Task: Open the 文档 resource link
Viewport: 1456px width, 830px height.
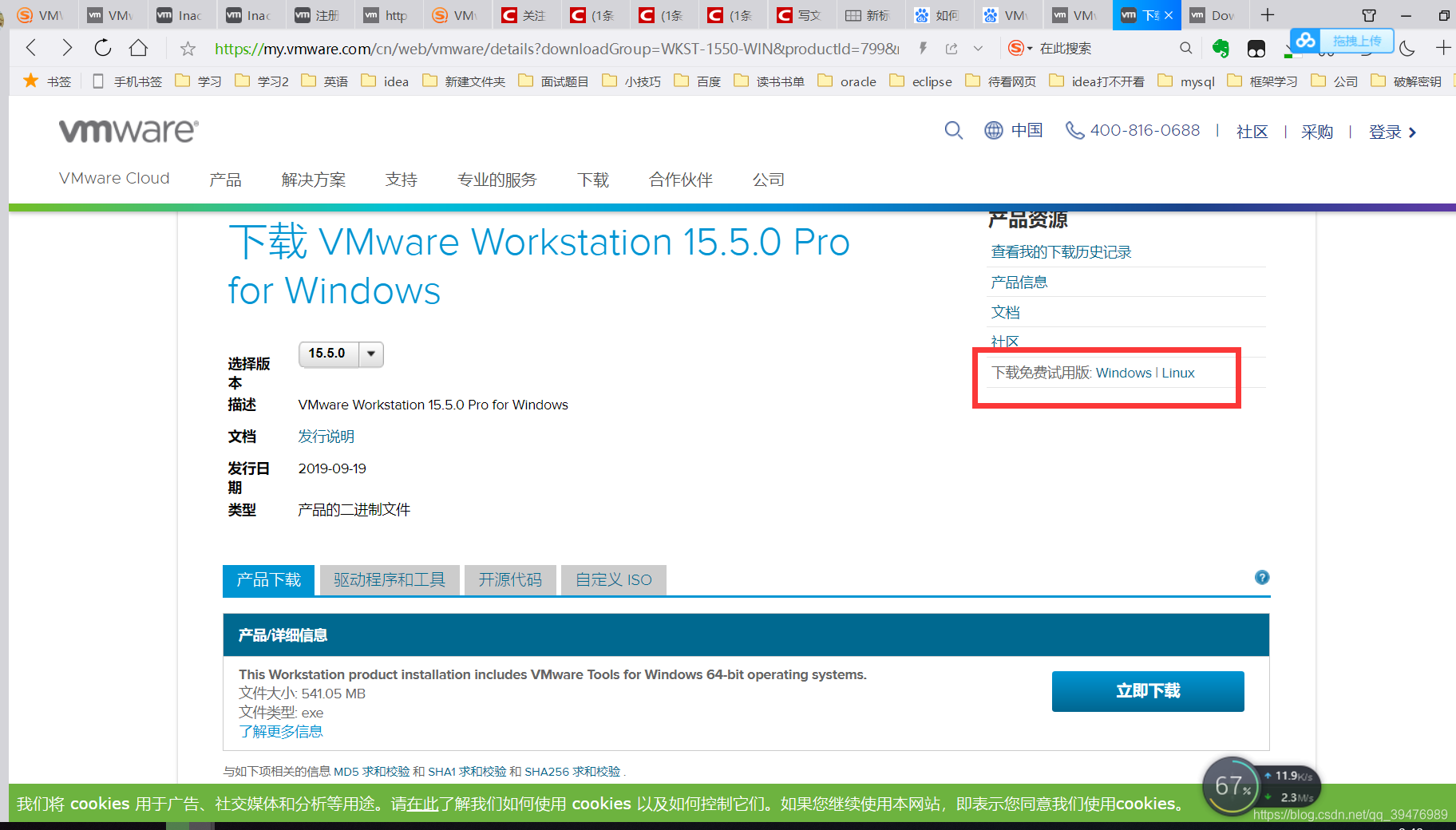Action: [1005, 313]
